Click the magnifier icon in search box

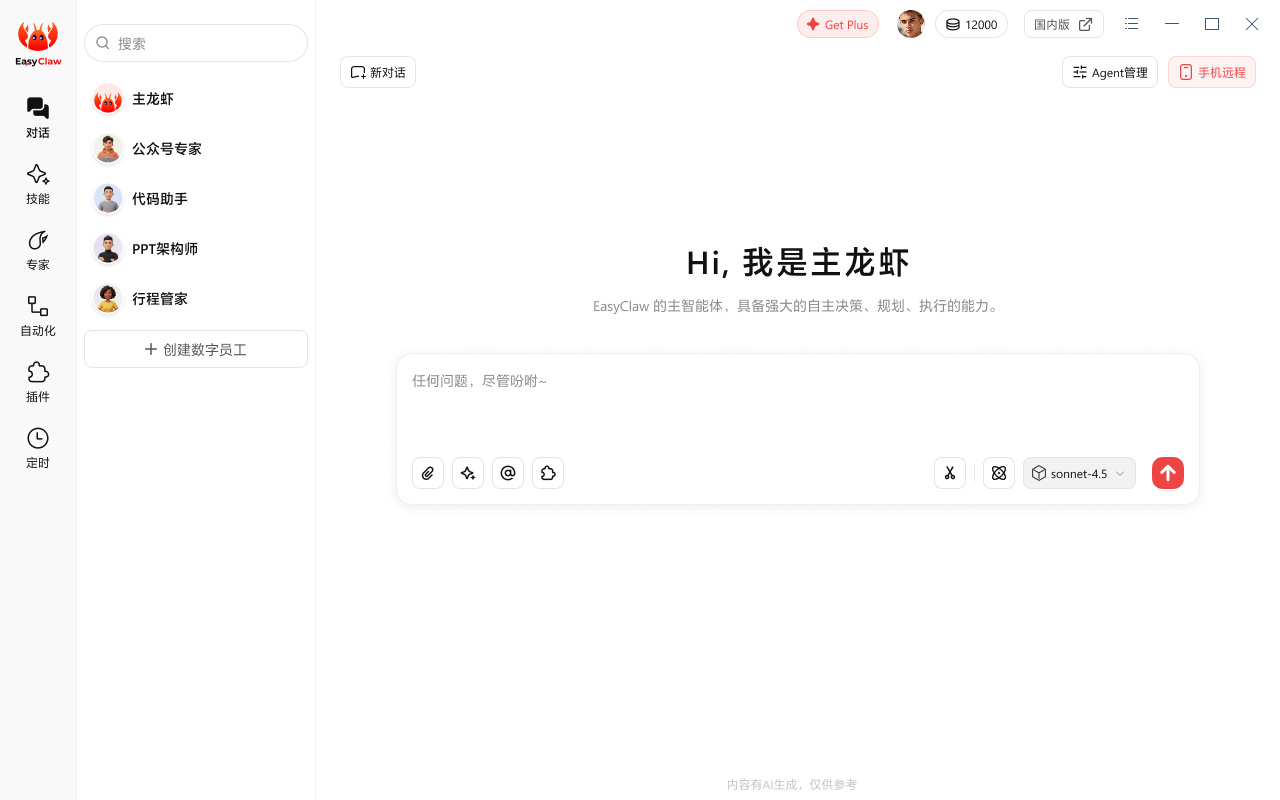click(x=103, y=43)
